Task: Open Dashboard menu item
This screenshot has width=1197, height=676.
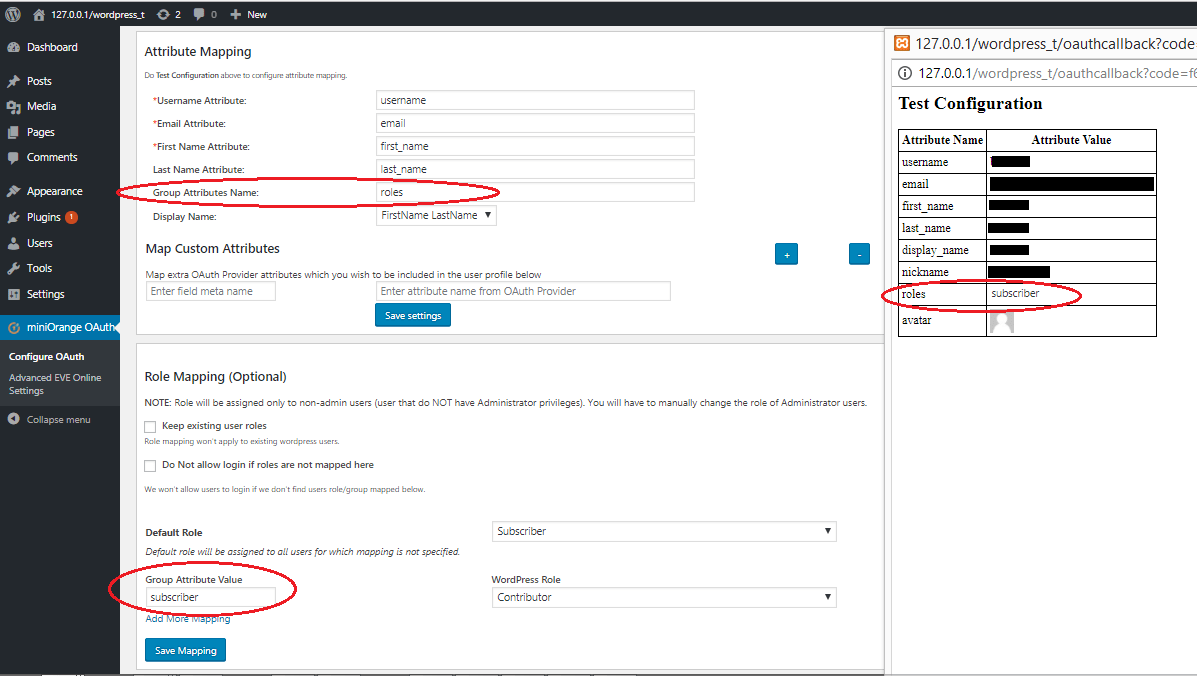Action: pos(52,47)
